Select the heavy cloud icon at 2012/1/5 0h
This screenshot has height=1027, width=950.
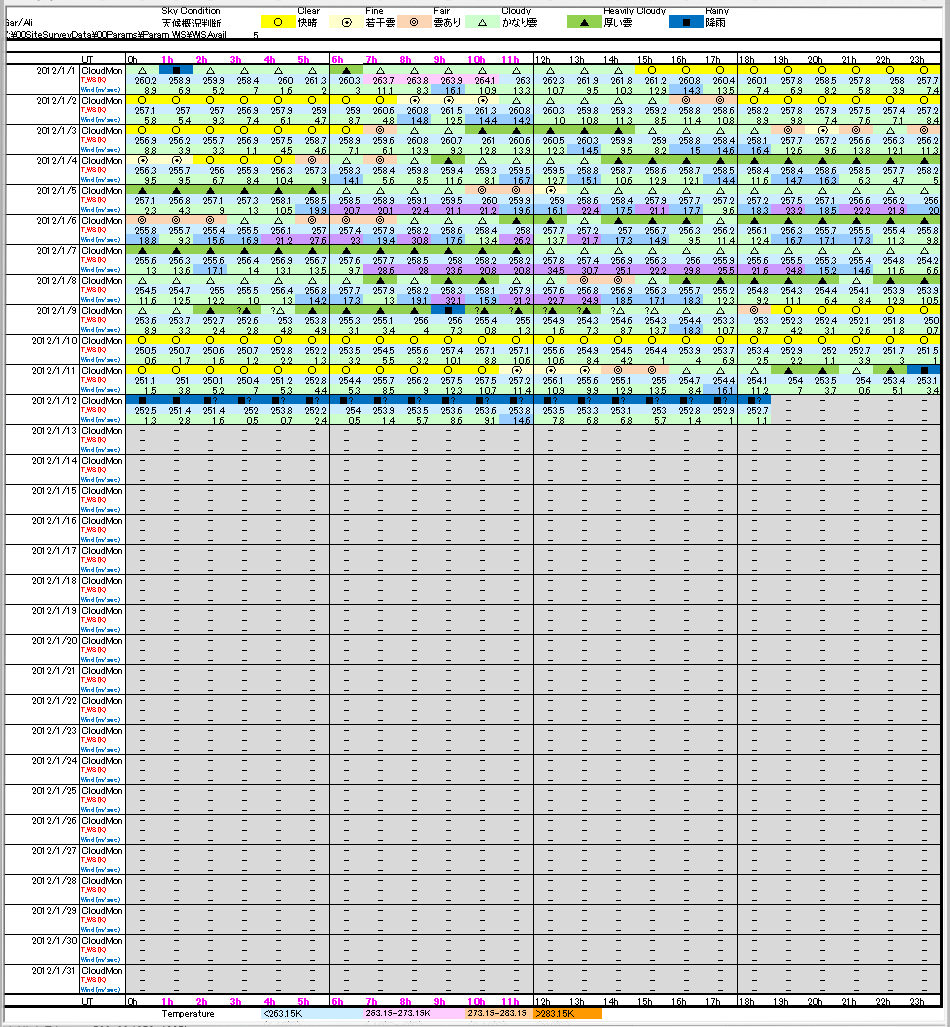[142, 190]
